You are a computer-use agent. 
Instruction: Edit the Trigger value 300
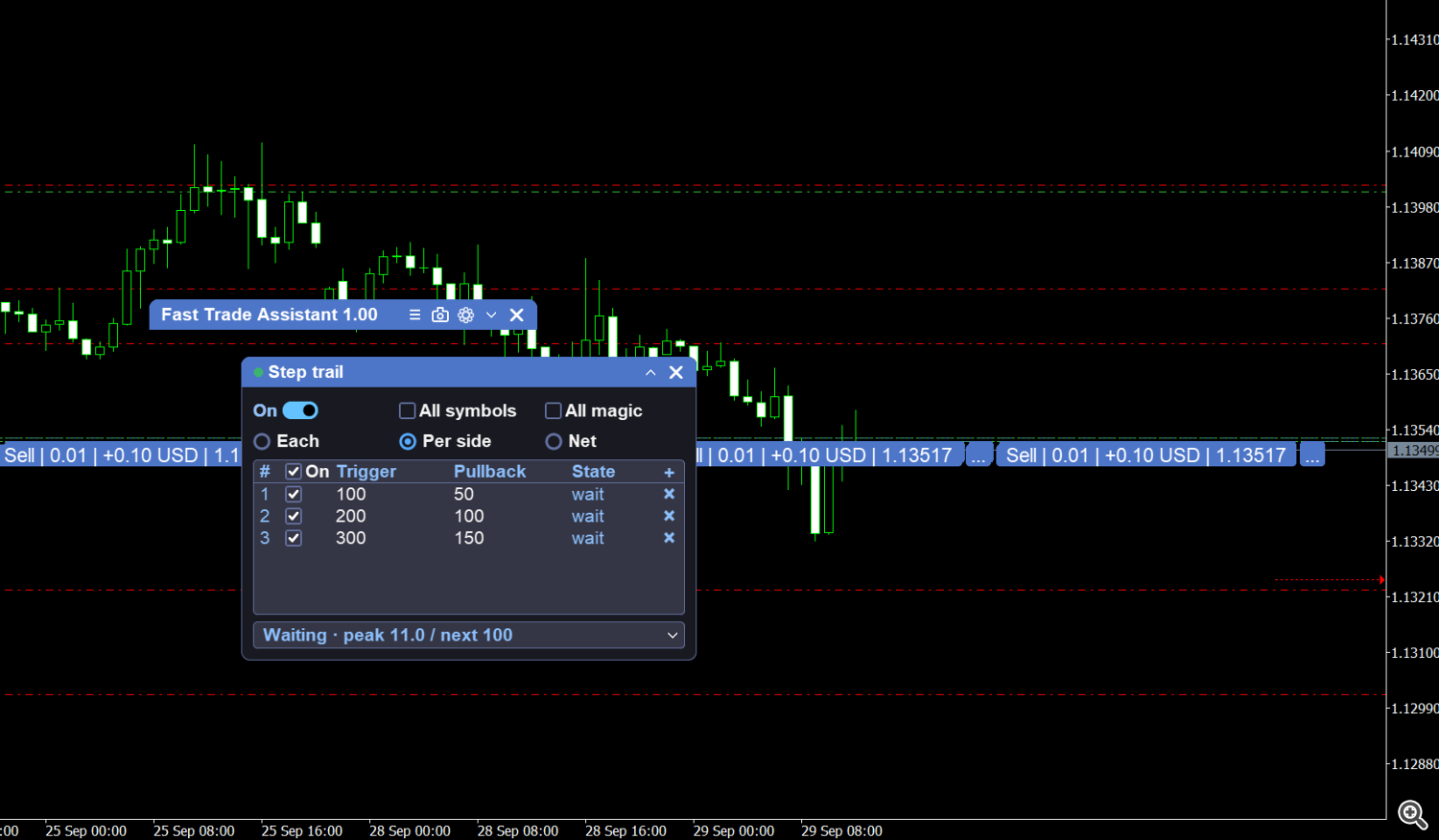[351, 538]
